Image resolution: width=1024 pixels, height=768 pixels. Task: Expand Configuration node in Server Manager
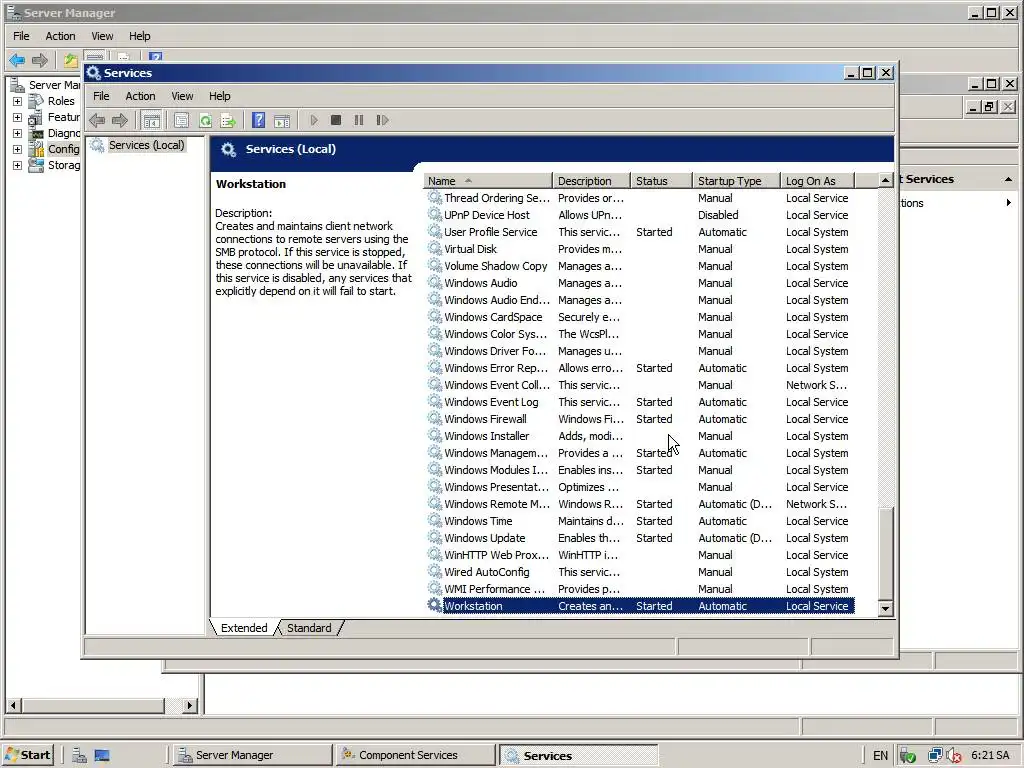(x=18, y=150)
